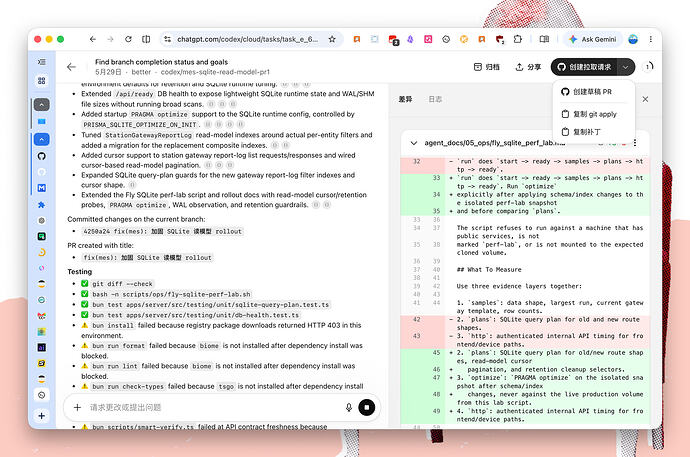
Task: Toggle the pull request dropdown arrow
Action: click(626, 67)
